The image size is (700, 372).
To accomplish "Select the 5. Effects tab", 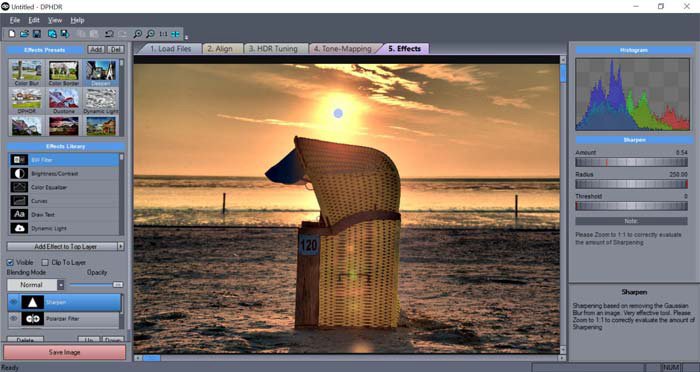I will click(404, 49).
